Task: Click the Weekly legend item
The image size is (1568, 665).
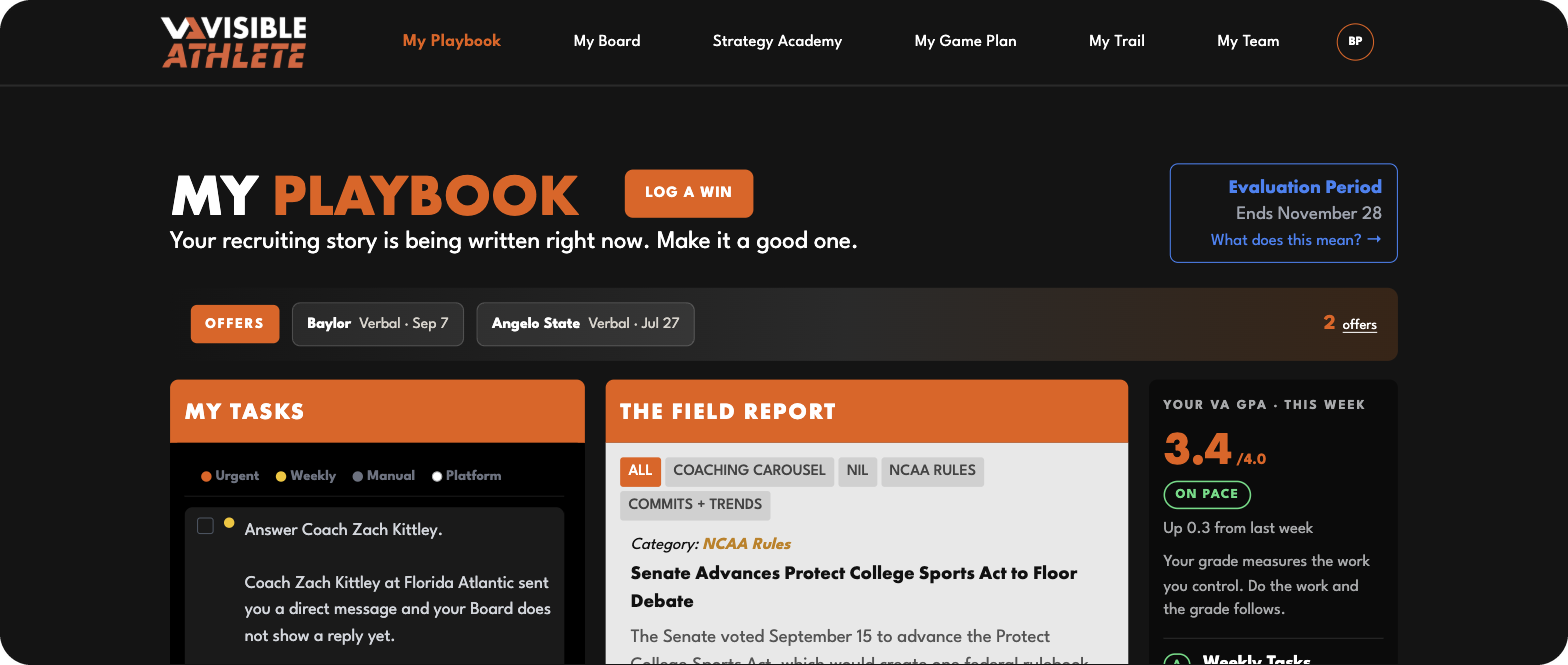Action: point(306,476)
